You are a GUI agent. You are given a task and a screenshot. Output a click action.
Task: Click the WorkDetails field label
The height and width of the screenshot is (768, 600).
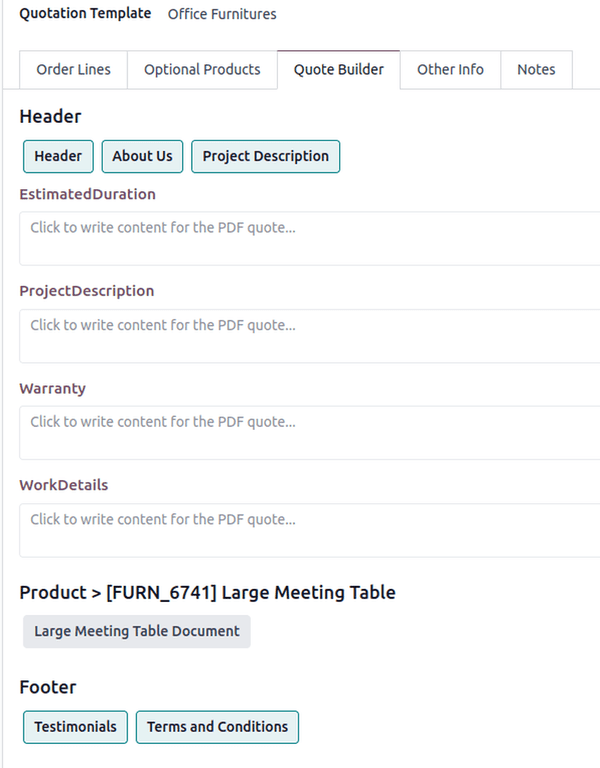tap(64, 485)
